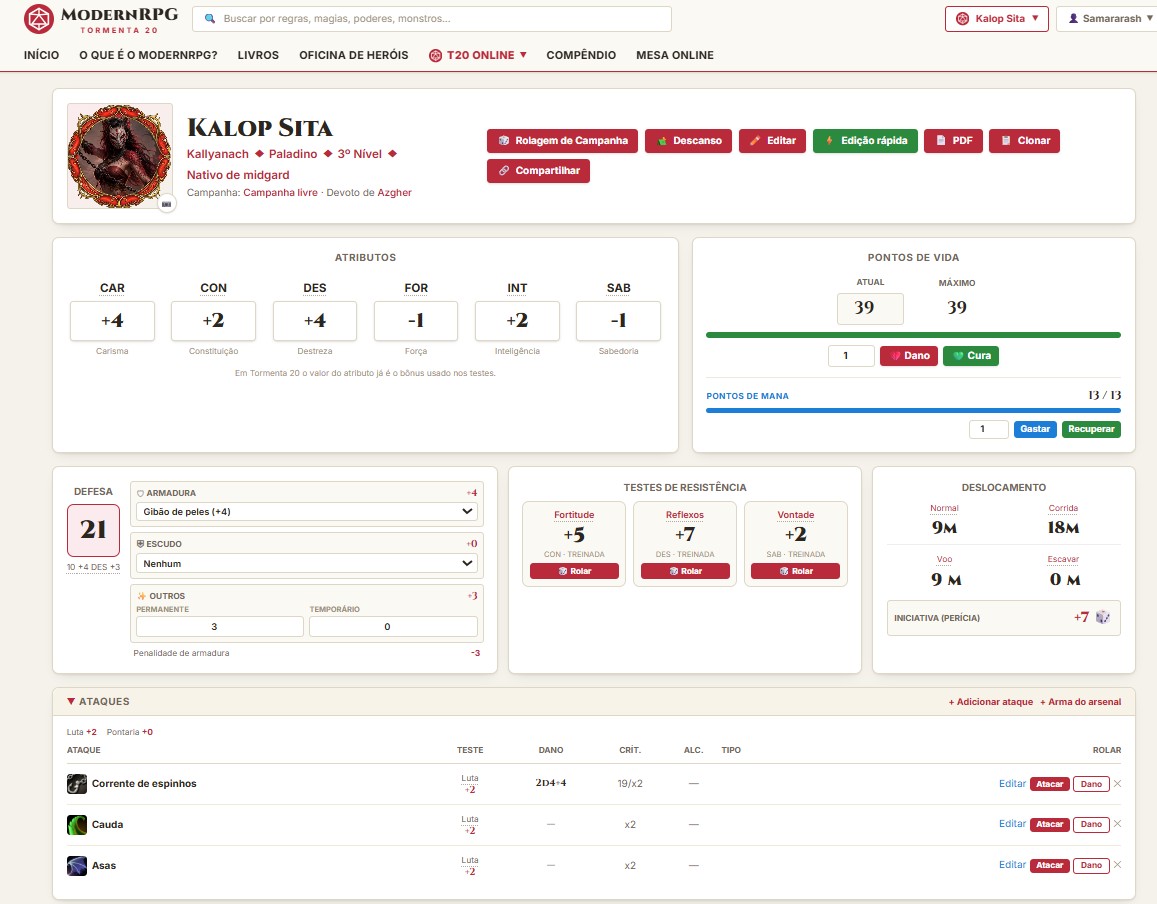Open the Escudo selection dropdown

pyautogui.click(x=307, y=563)
